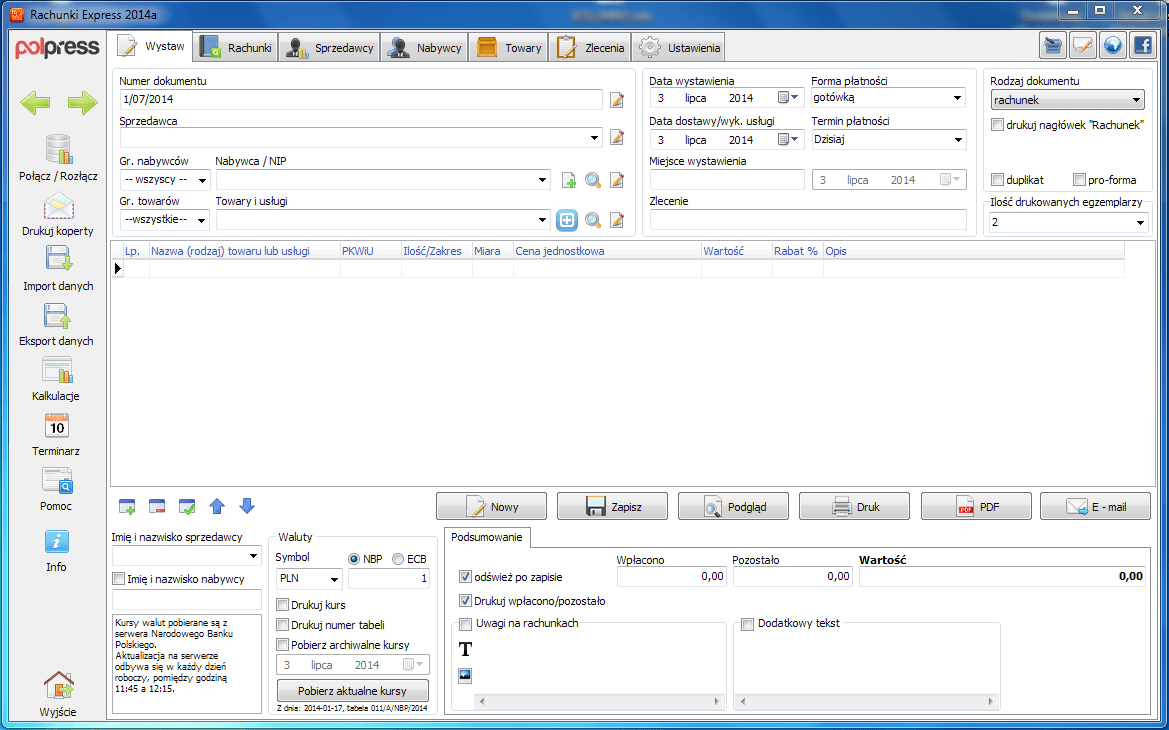Click edit icon in Towary i usługi row
The height and width of the screenshot is (730, 1169).
[617, 220]
